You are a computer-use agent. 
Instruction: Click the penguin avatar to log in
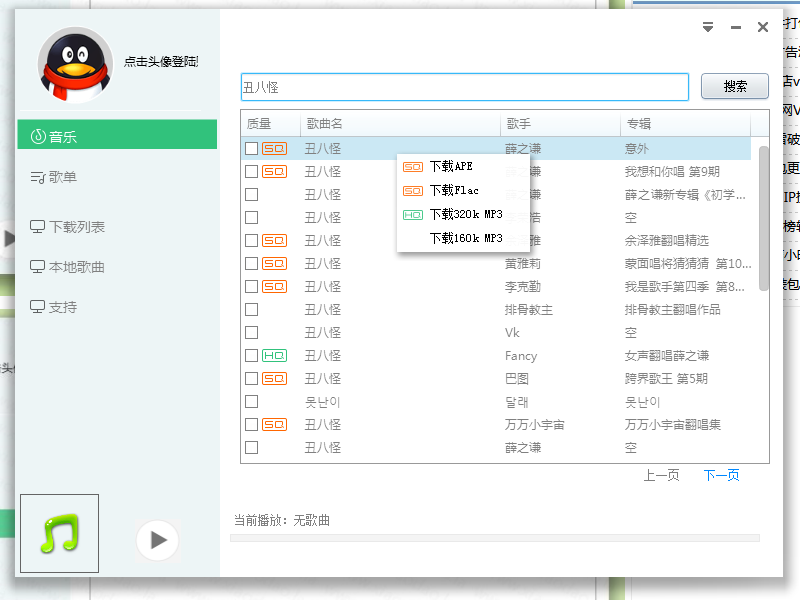tap(75, 65)
